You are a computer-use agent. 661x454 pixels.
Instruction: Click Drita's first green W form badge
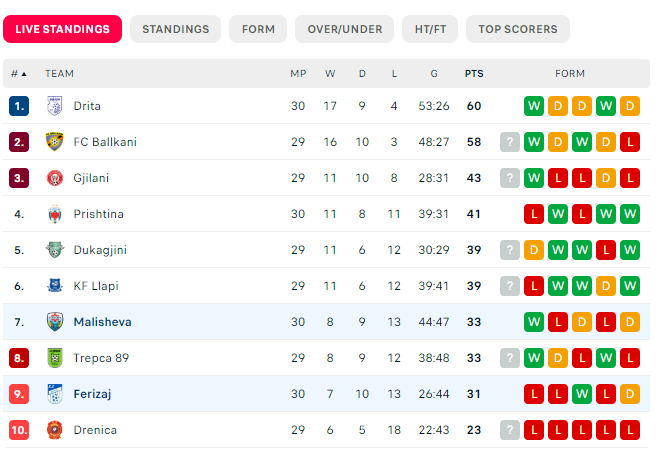534,106
